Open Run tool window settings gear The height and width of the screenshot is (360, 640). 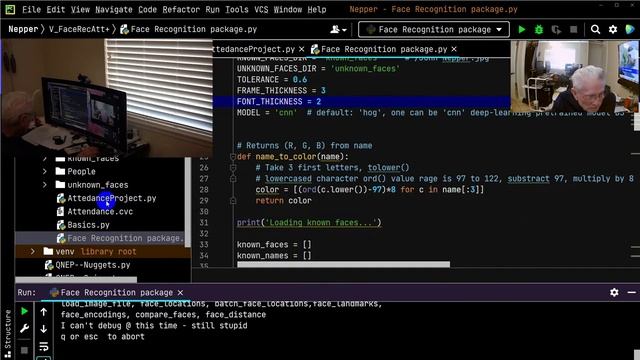coord(614,292)
